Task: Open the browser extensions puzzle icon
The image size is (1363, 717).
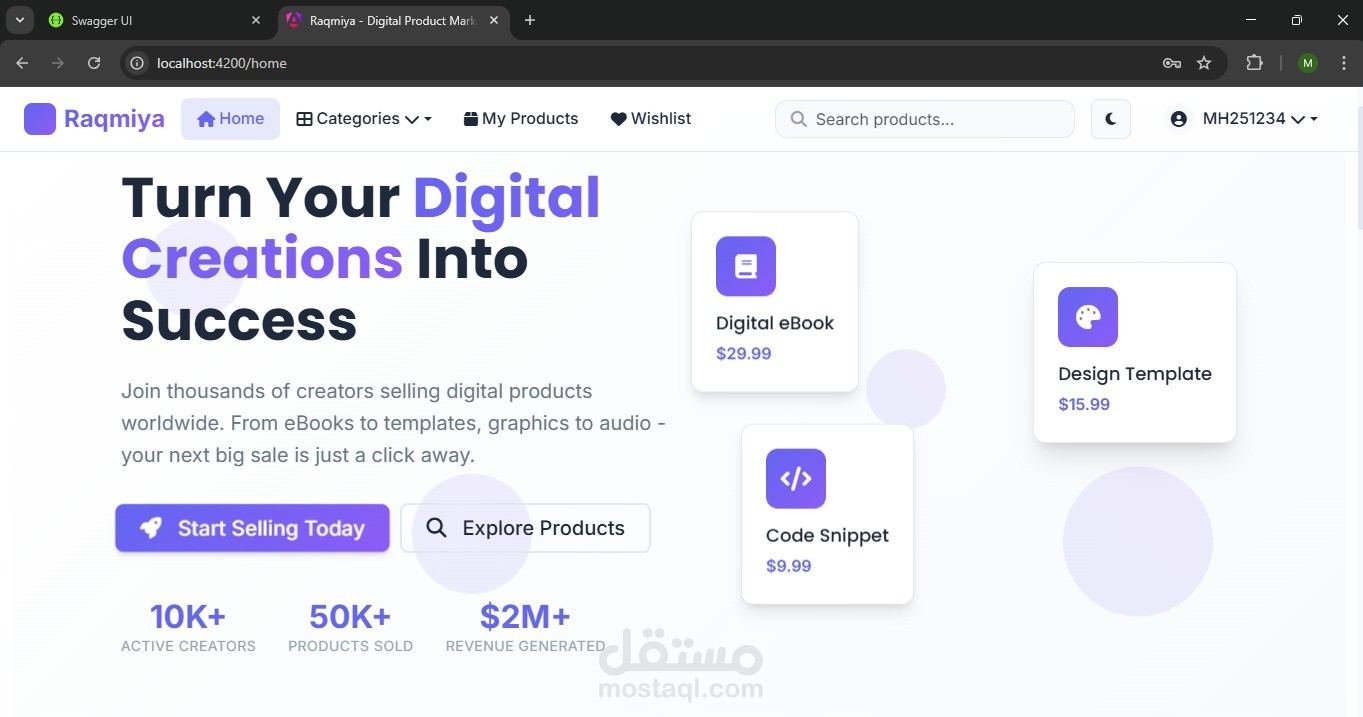Action: [1254, 63]
